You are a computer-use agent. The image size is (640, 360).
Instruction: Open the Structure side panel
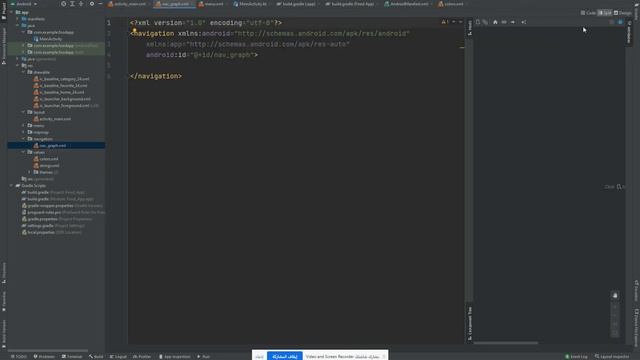point(4,273)
